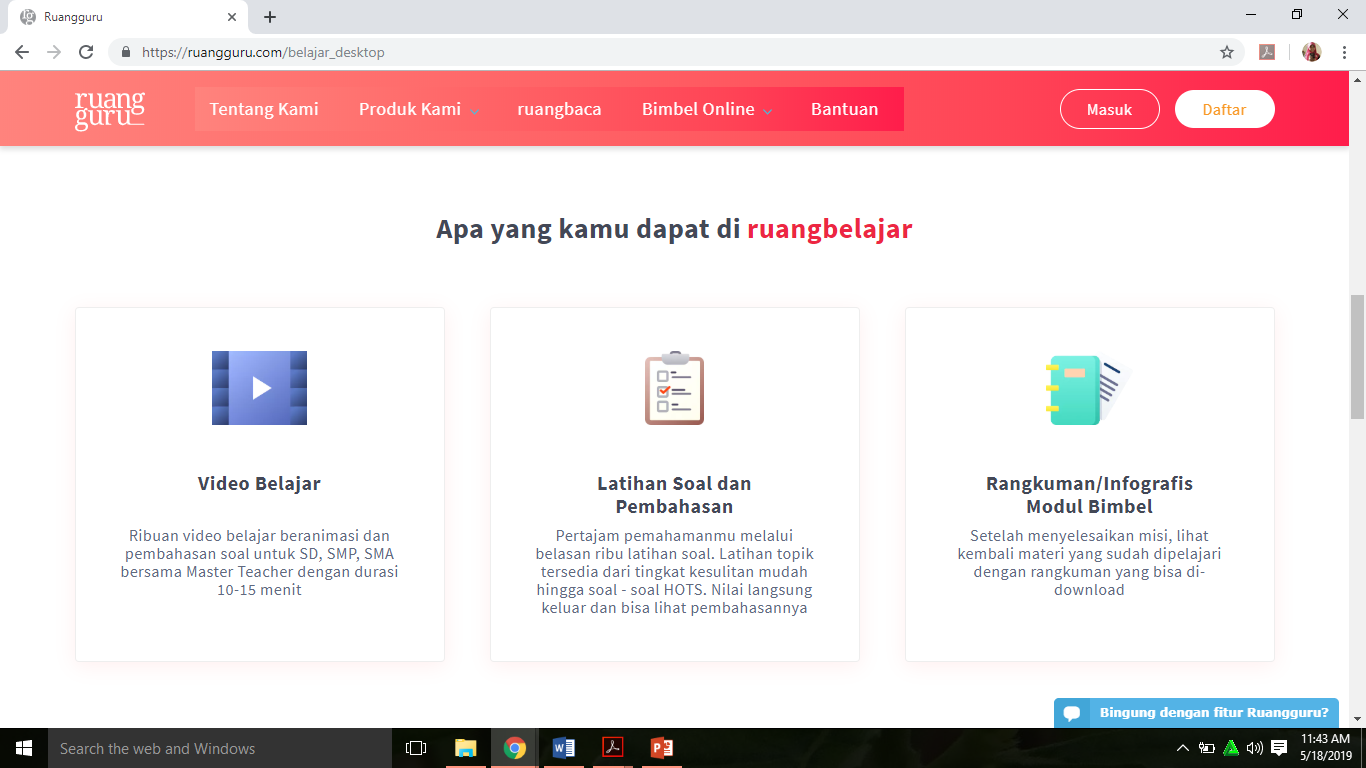Click the Masuk login button

[1110, 109]
